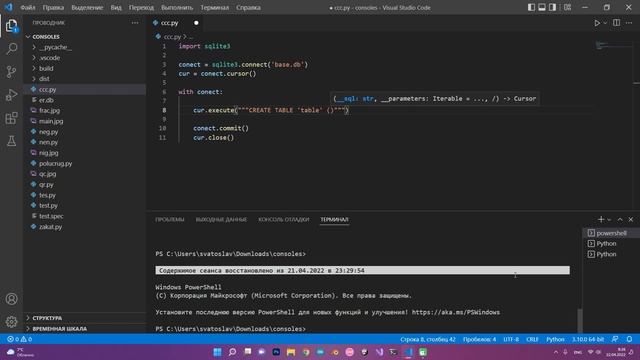Close the terminal panel
The image size is (640, 360).
[631, 220]
